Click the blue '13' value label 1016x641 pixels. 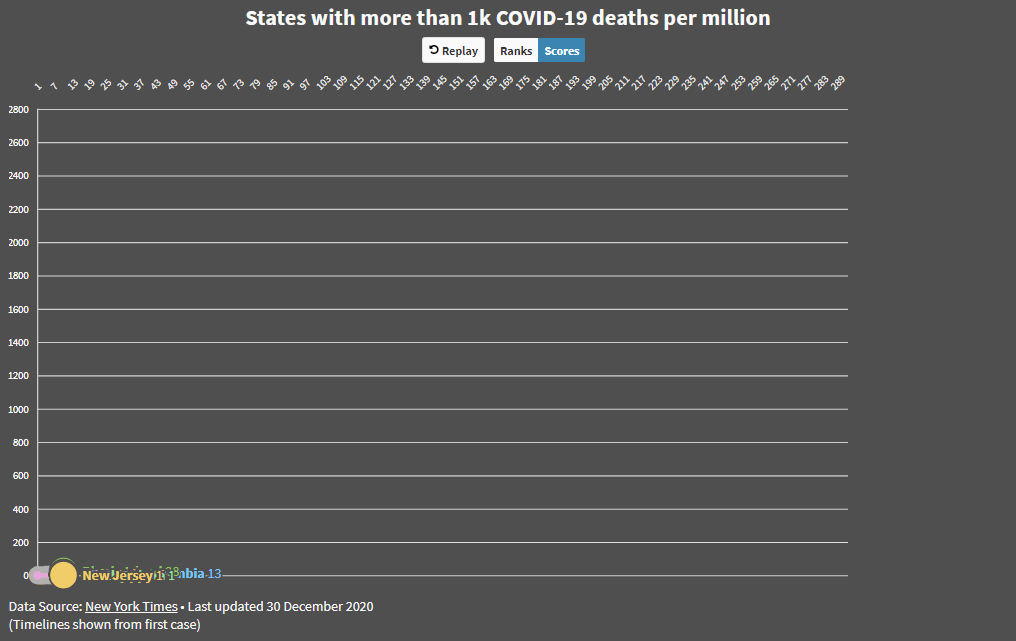(214, 574)
